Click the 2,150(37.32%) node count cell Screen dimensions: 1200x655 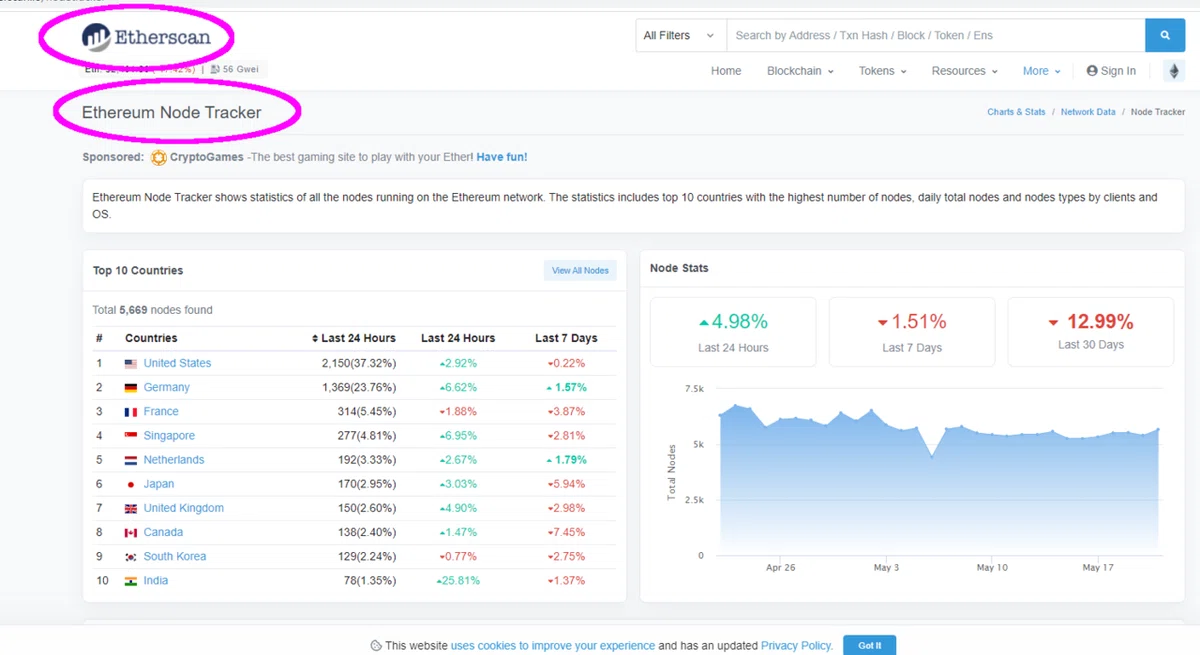359,363
